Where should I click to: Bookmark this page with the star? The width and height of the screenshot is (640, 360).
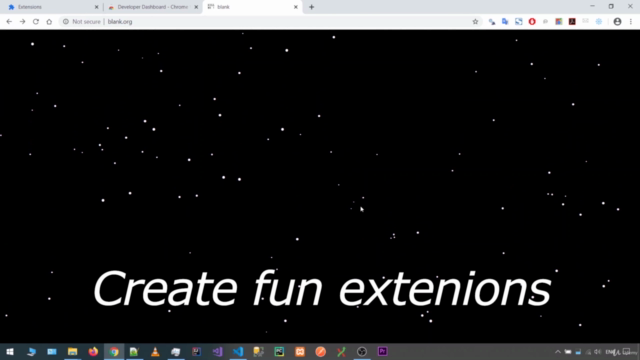[475, 22]
